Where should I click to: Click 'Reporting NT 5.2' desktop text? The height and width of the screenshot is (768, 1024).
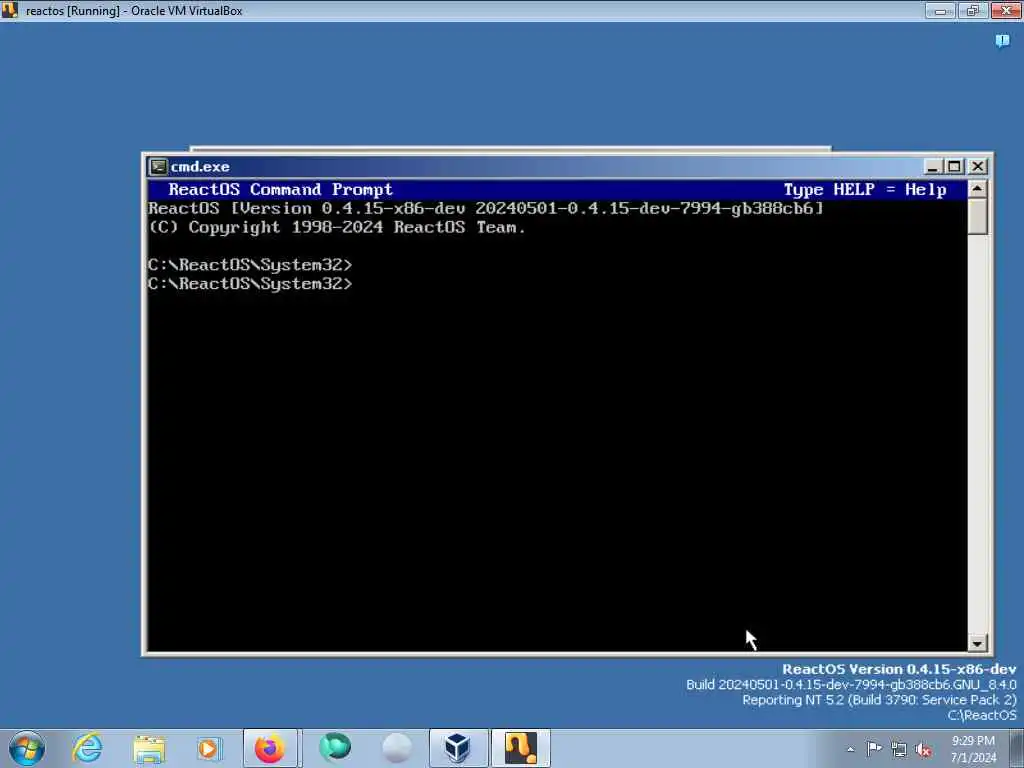coord(880,699)
